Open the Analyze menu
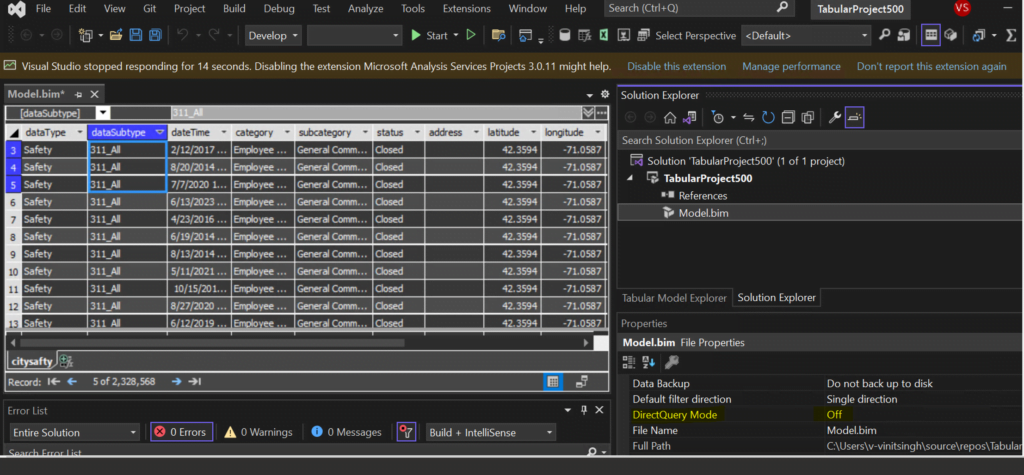 365,8
